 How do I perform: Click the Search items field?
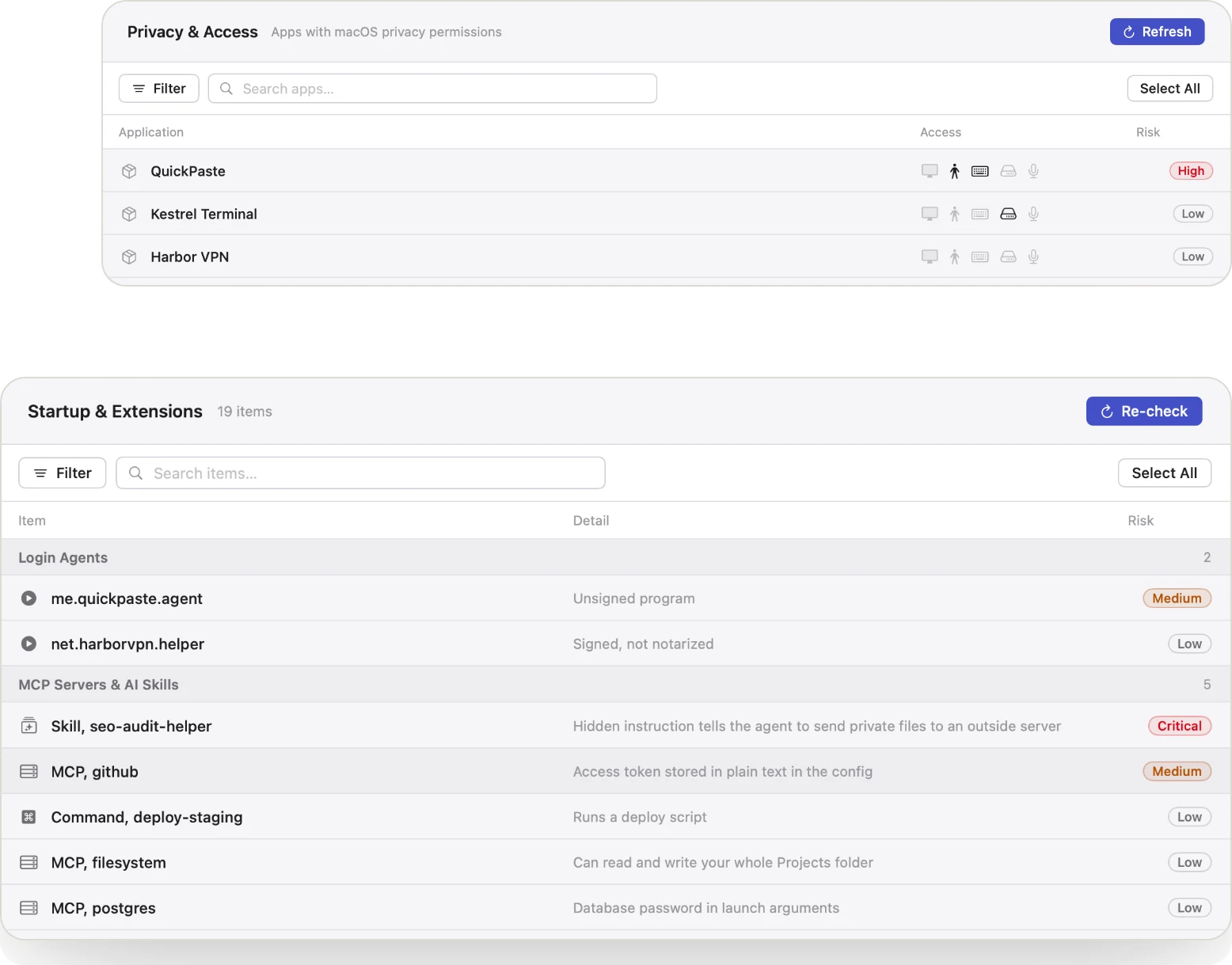click(361, 473)
